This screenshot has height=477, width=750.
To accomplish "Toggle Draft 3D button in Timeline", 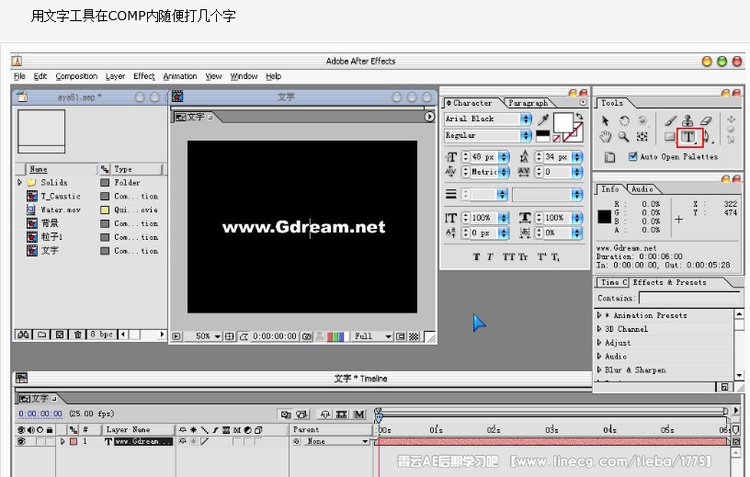I will point(302,414).
